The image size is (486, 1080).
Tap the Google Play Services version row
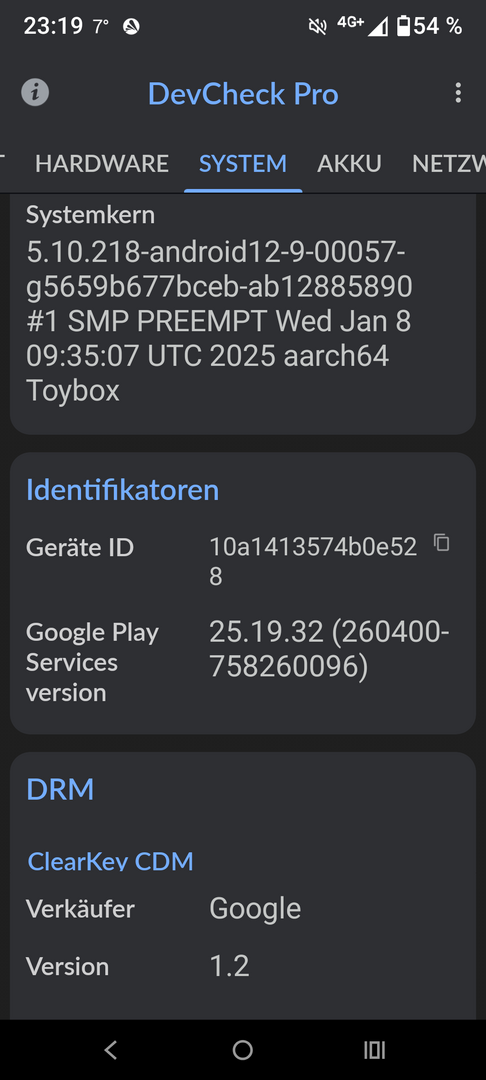tap(242, 661)
